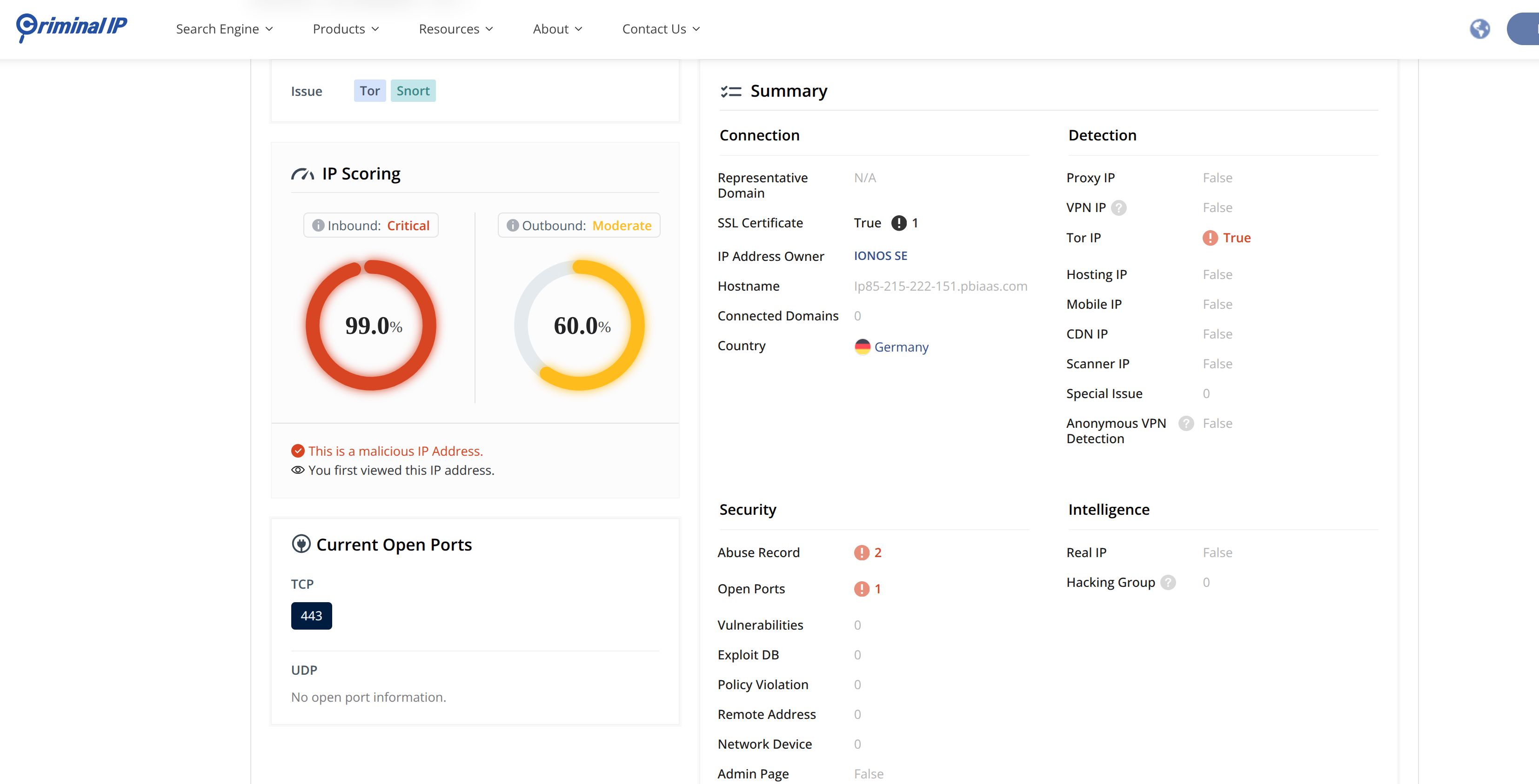Open the About menu
Viewport: 1539px width, 784px height.
pos(557,29)
